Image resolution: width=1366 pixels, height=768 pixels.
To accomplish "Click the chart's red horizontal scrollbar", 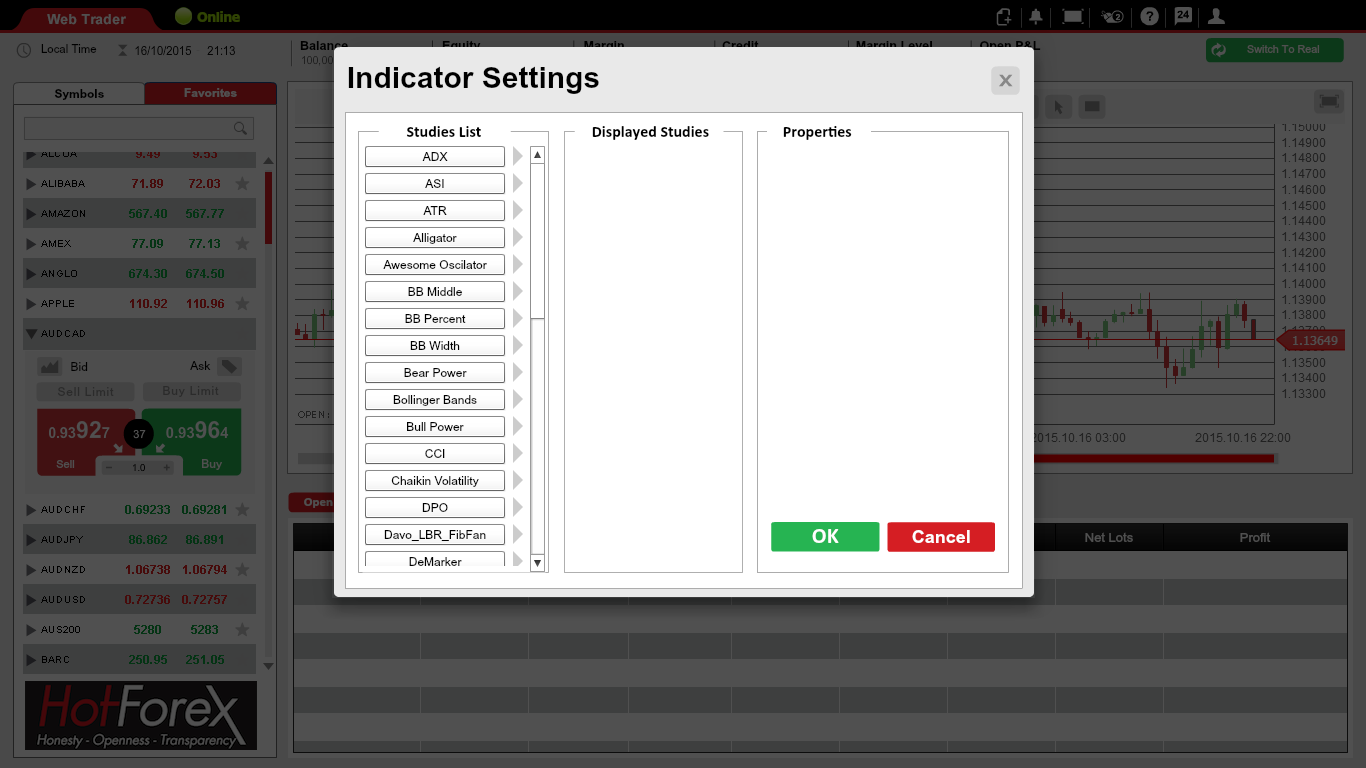I will pyautogui.click(x=1152, y=459).
